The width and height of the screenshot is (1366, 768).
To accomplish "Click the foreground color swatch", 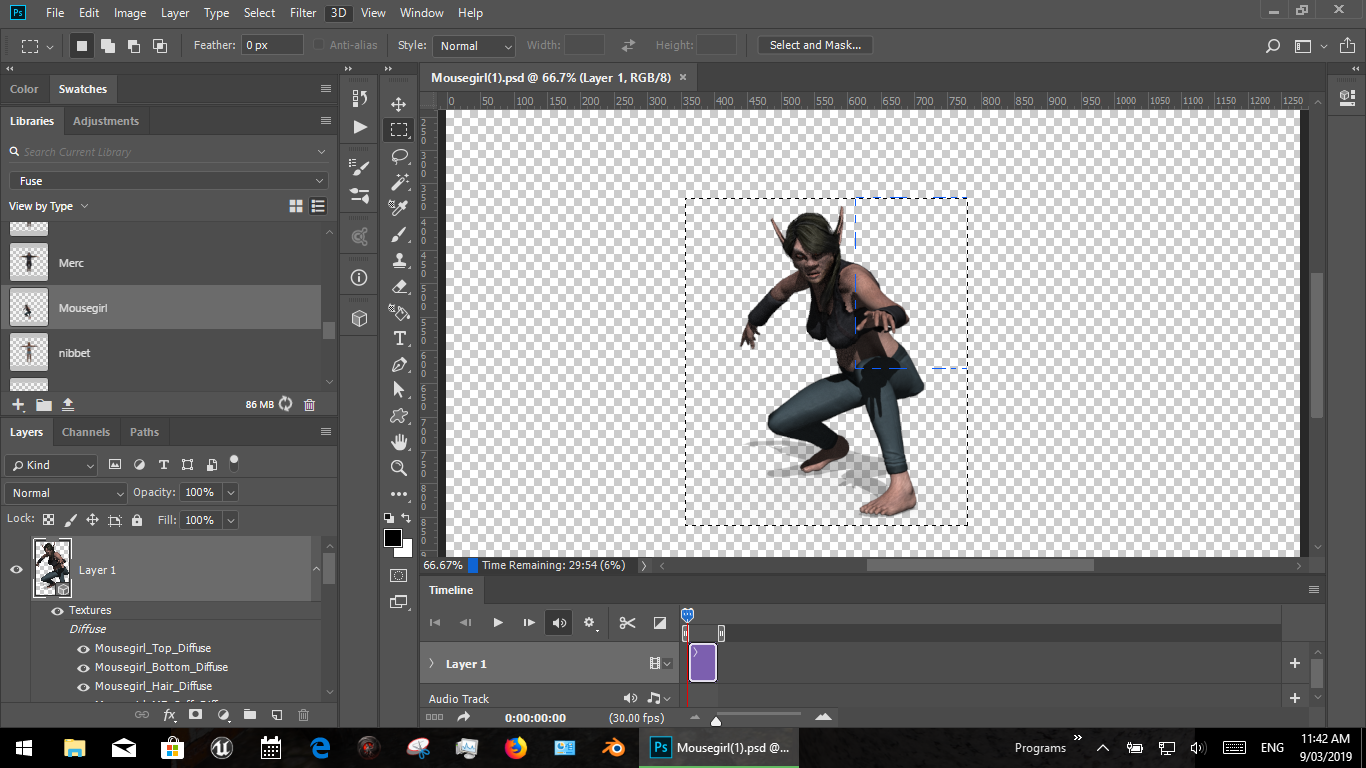I will [x=393, y=538].
